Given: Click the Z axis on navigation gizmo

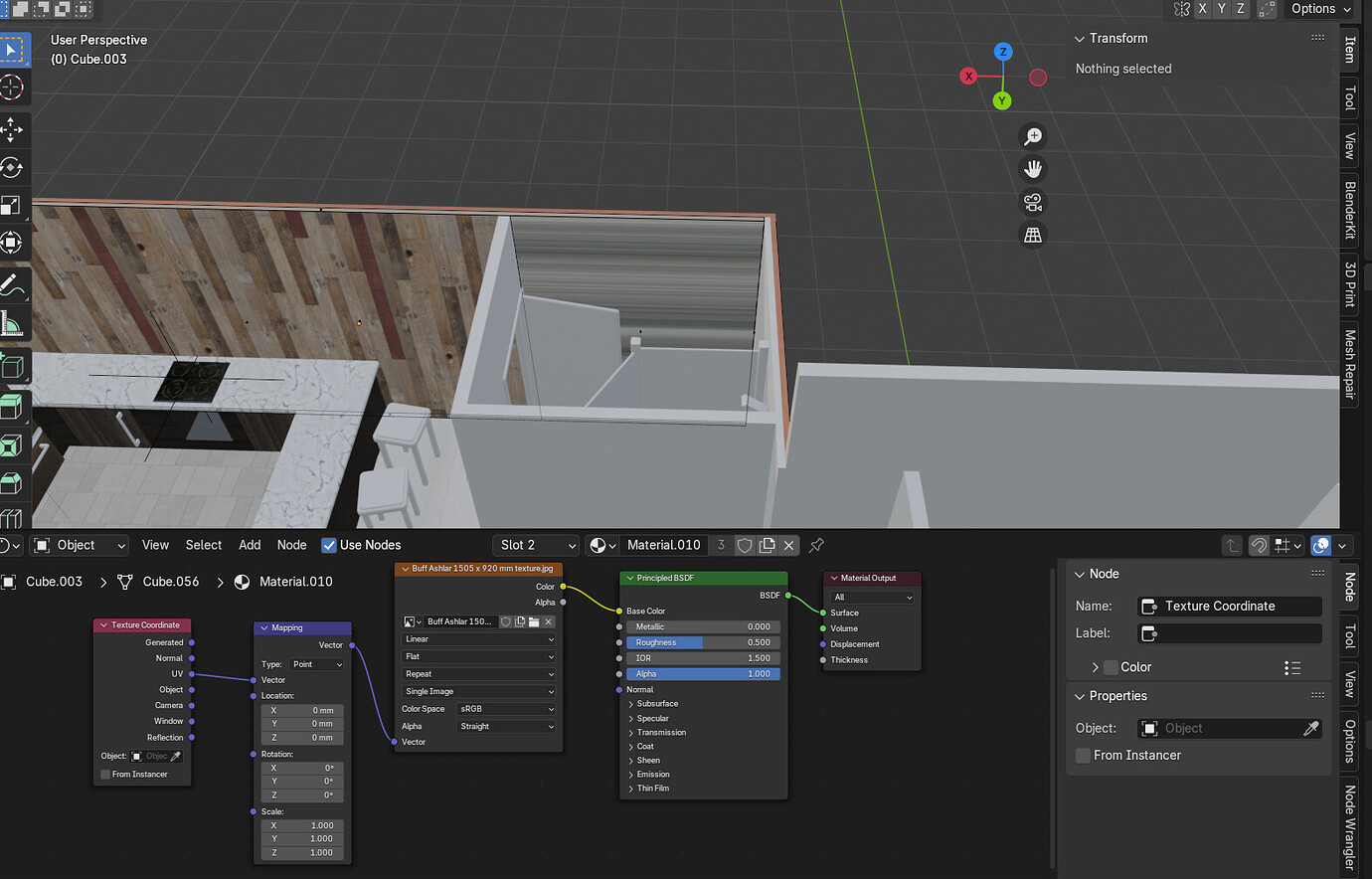Looking at the screenshot, I should pos(1003,52).
